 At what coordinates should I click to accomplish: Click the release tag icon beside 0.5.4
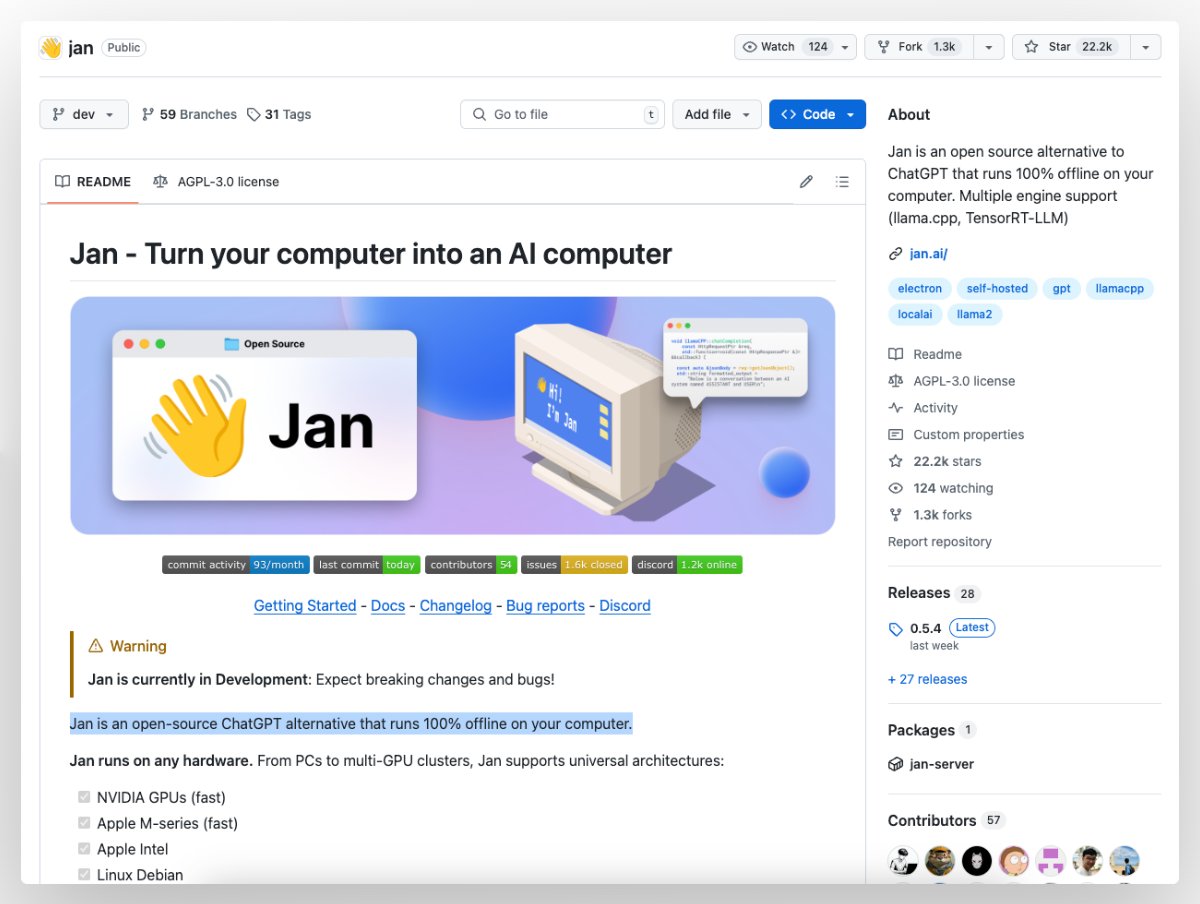896,629
